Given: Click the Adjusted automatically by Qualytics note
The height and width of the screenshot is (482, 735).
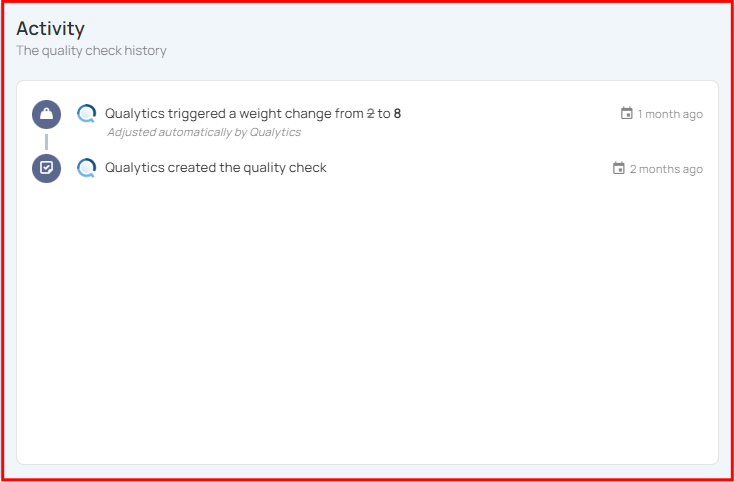Looking at the screenshot, I should 204,132.
